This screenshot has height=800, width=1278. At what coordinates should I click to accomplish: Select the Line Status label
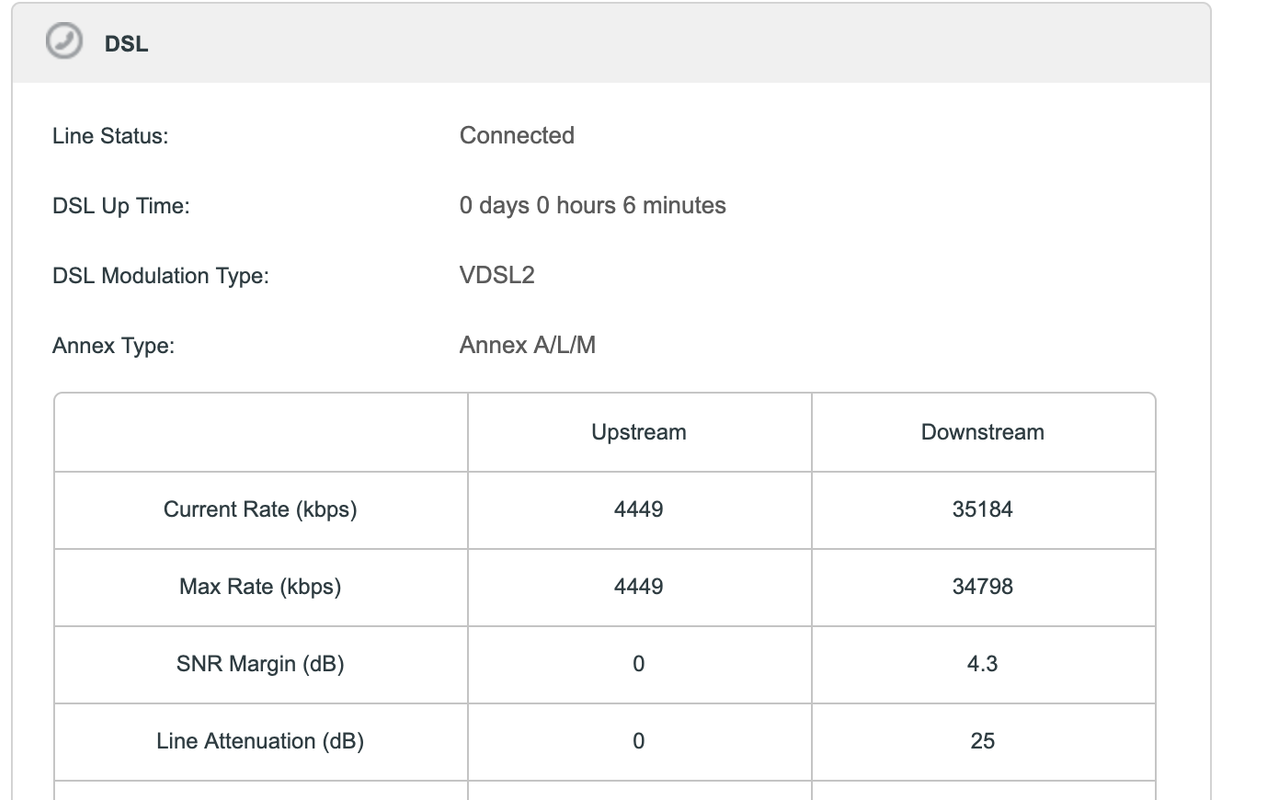pos(110,136)
